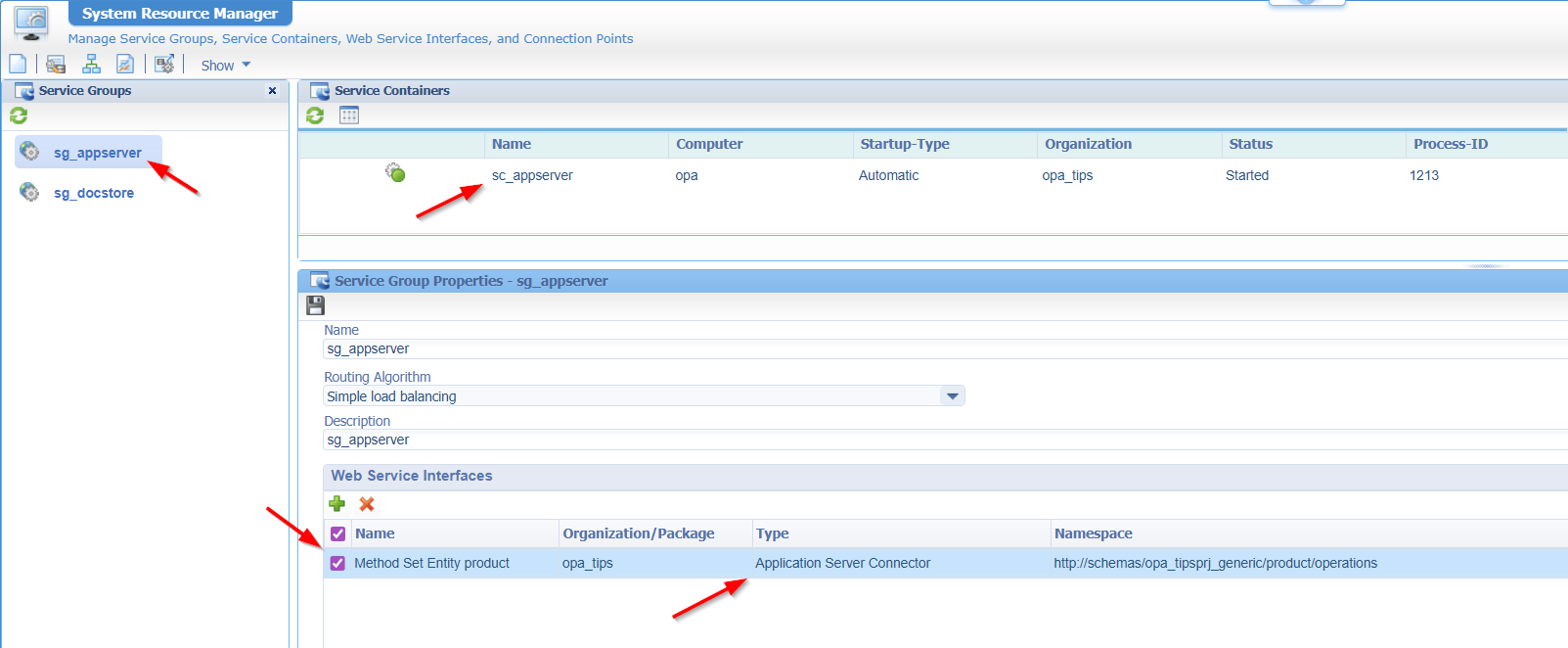Refresh the Service Groups list
1568x648 pixels.
pos(19,116)
